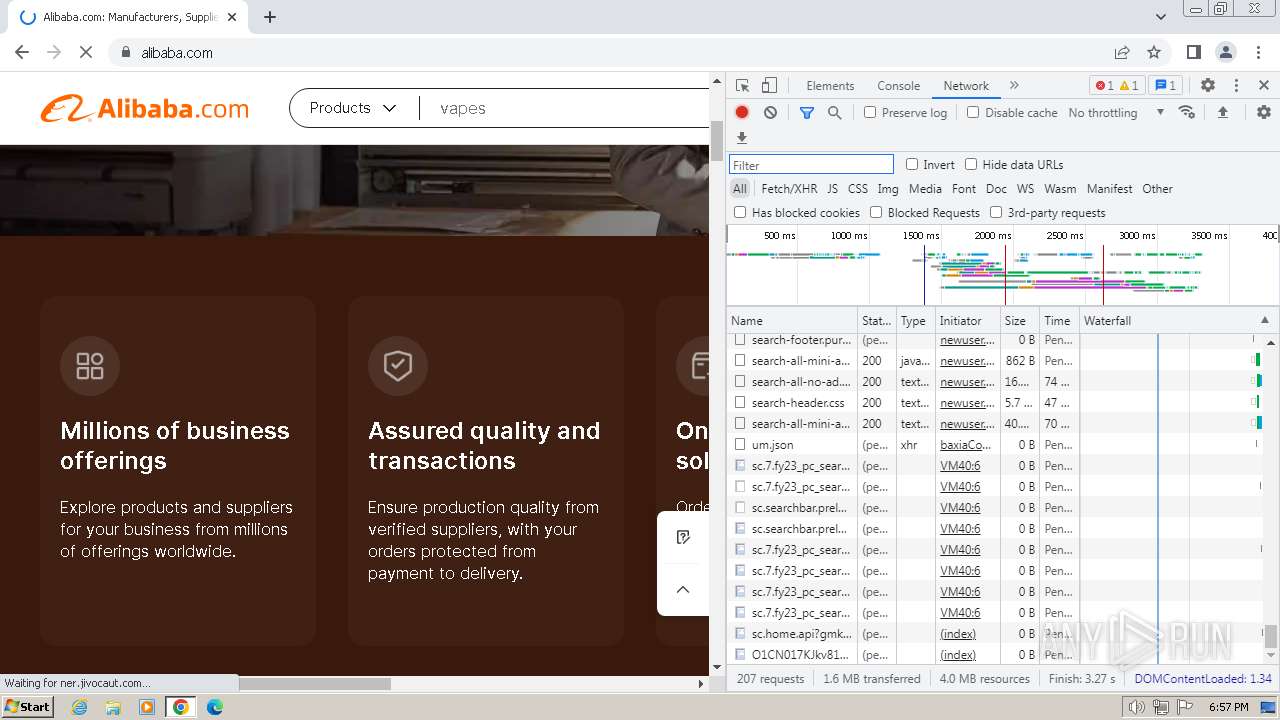Tick the search-header.css row checkbox
The width and height of the screenshot is (1280, 720).
point(740,402)
